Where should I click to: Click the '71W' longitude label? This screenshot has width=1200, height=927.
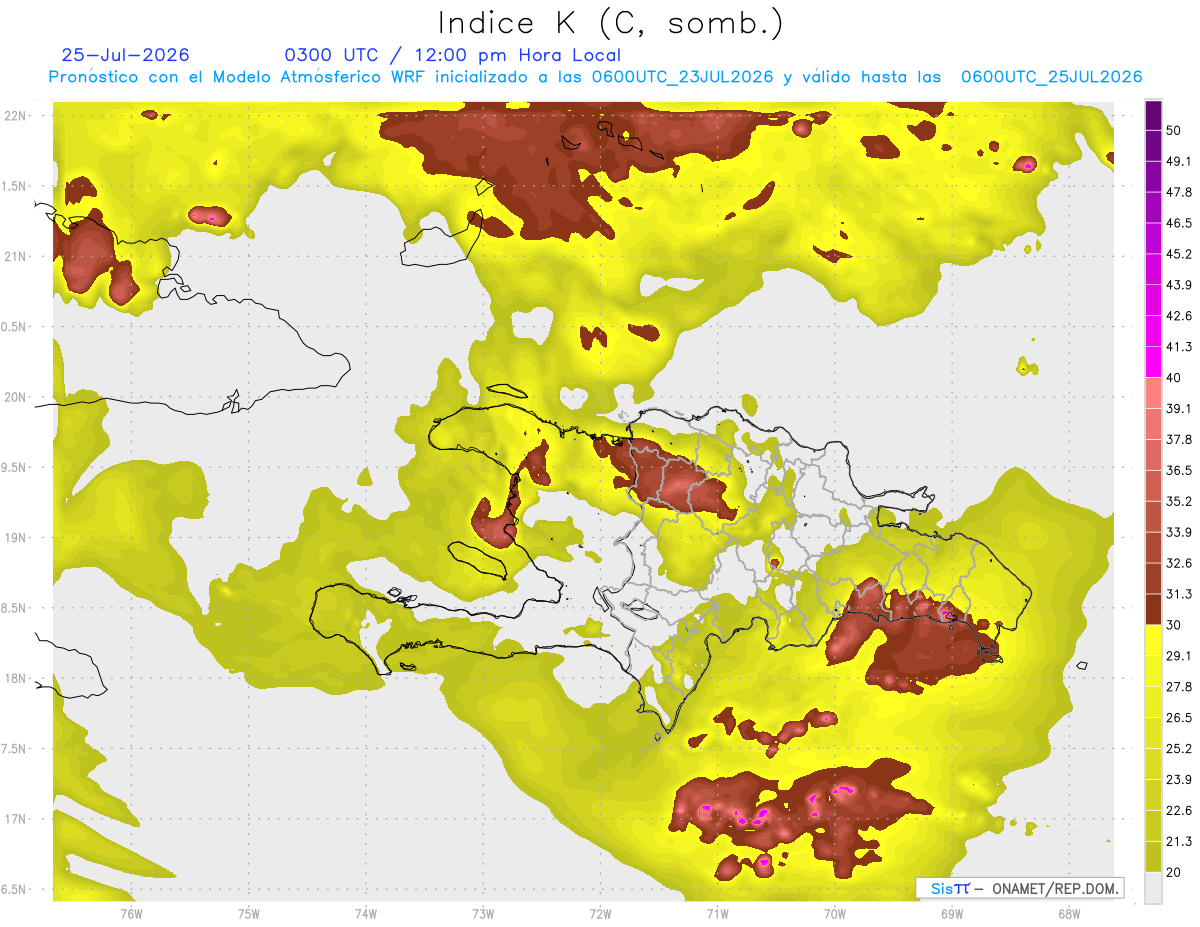coord(717,913)
